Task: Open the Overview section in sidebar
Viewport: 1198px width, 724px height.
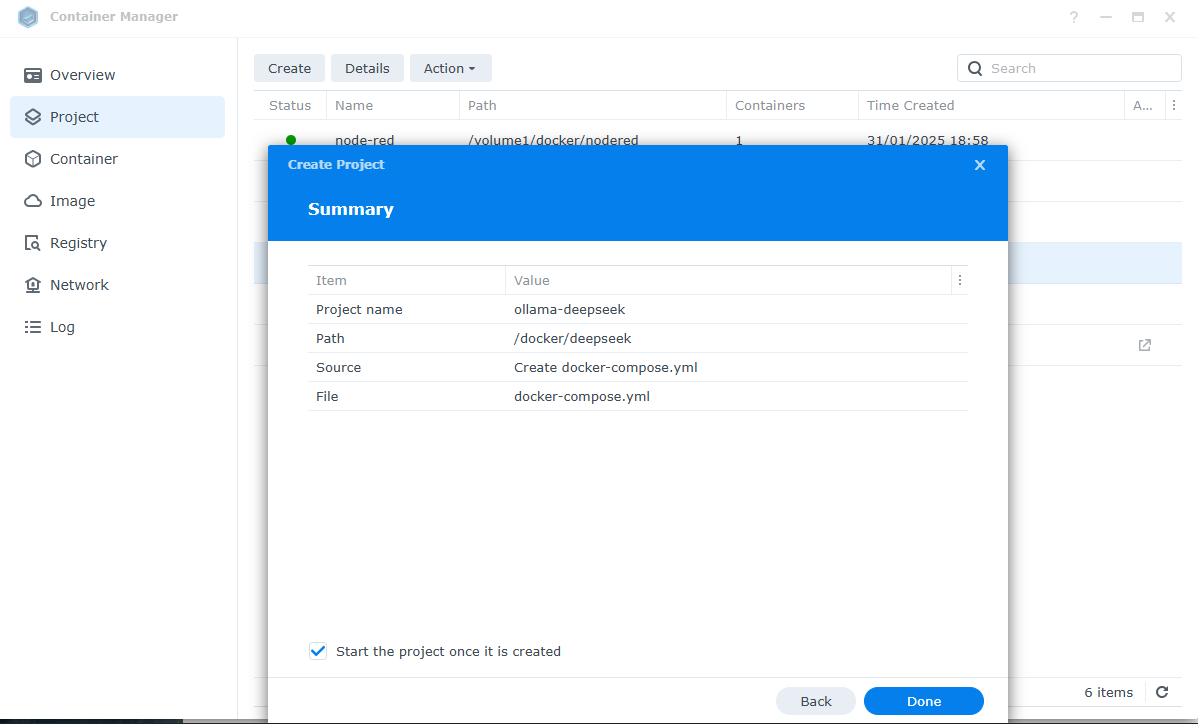Action: point(117,75)
